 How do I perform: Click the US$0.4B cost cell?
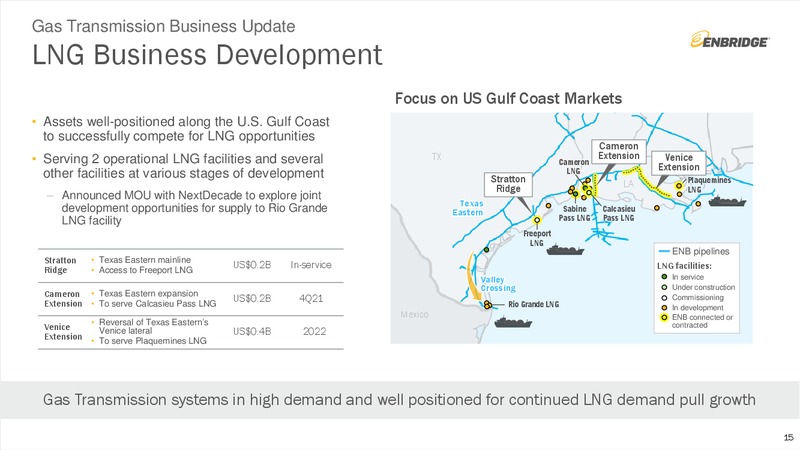click(x=252, y=331)
